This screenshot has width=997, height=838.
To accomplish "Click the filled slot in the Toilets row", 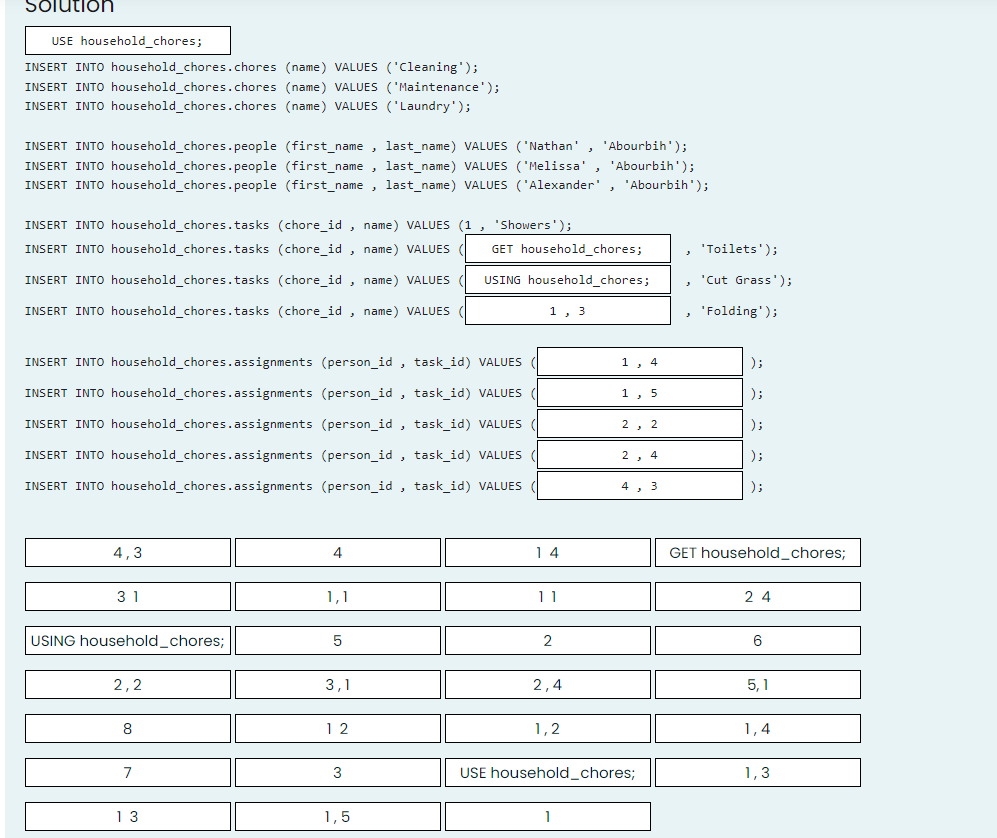I will (x=568, y=249).
